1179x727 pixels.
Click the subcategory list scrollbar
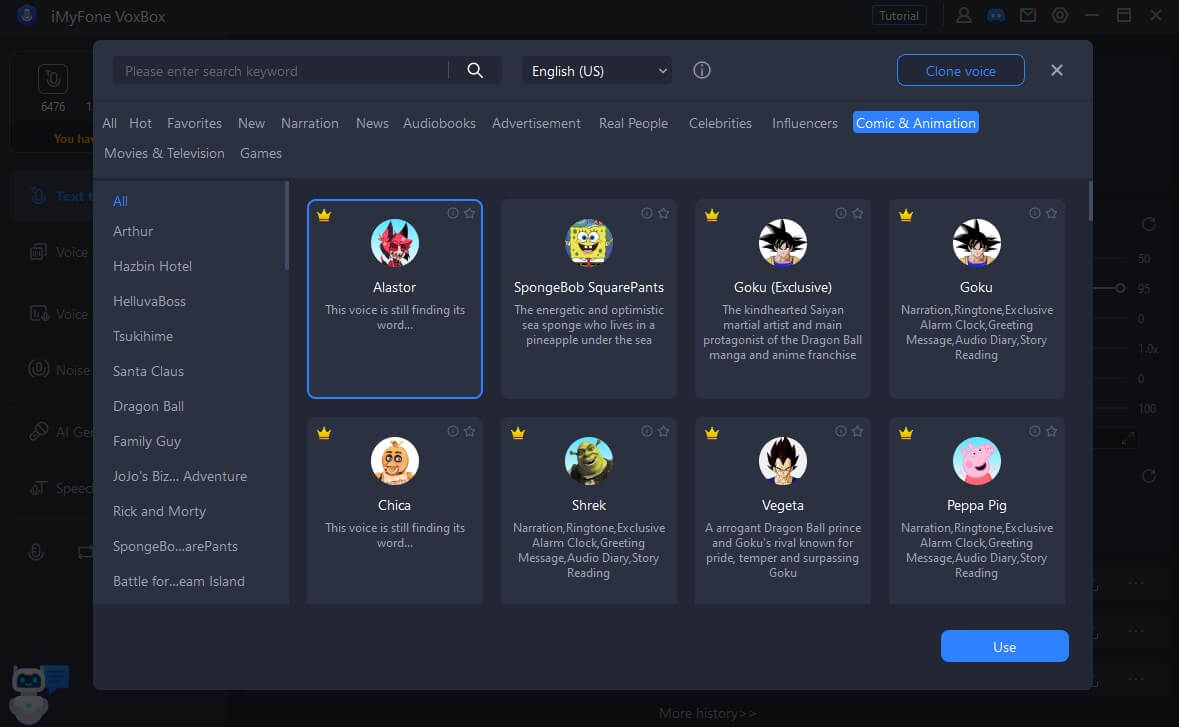coord(286,226)
